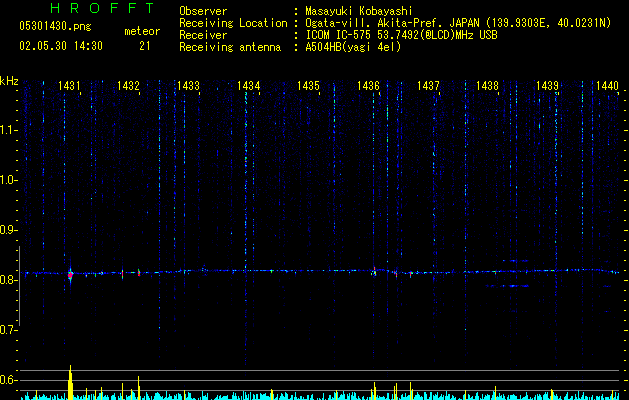Viewport: 629px width, 400px height.
Task: Click the 1433 time marker
Action: pyautogui.click(x=188, y=85)
